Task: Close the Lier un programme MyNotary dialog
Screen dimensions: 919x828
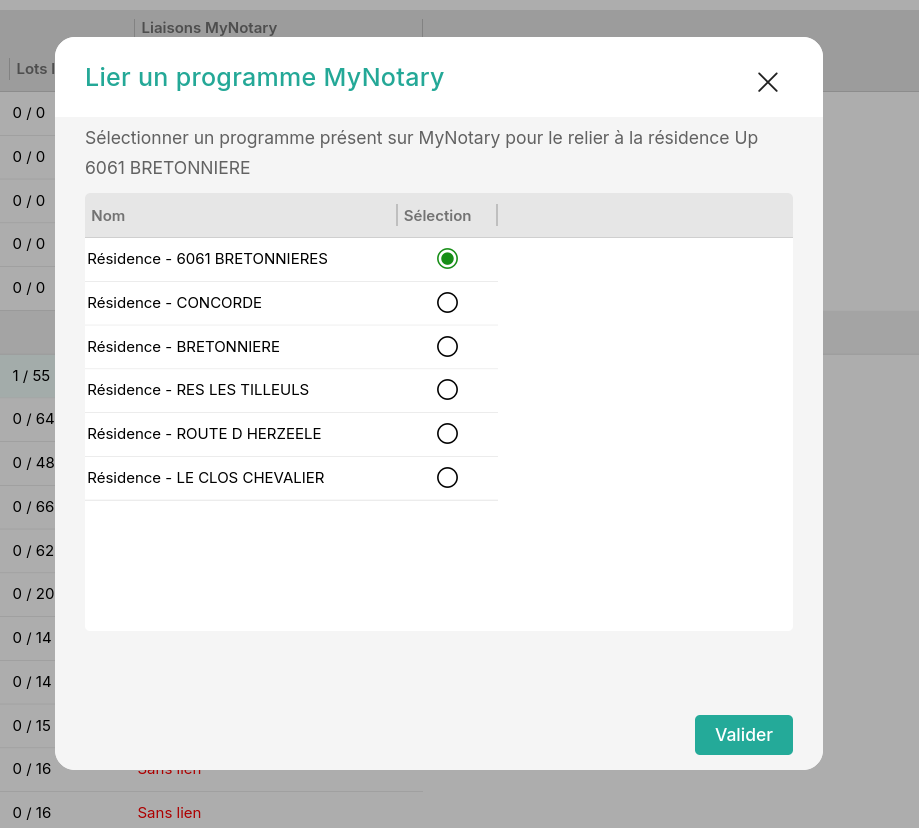Action: (x=767, y=82)
